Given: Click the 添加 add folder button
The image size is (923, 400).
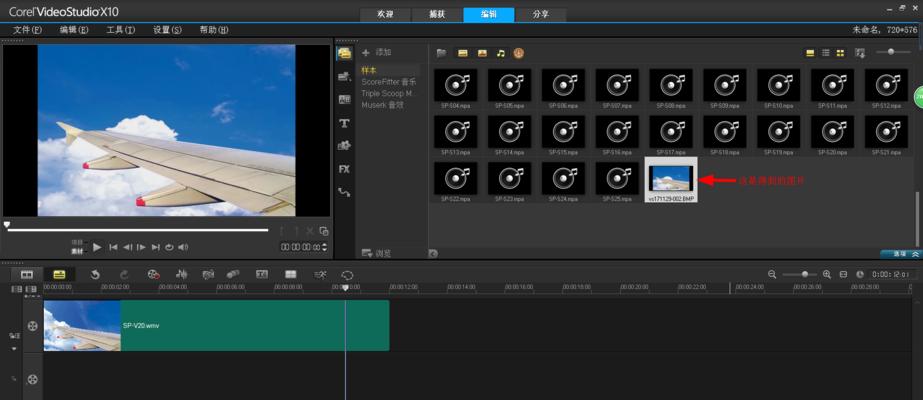Looking at the screenshot, I should click(377, 52).
